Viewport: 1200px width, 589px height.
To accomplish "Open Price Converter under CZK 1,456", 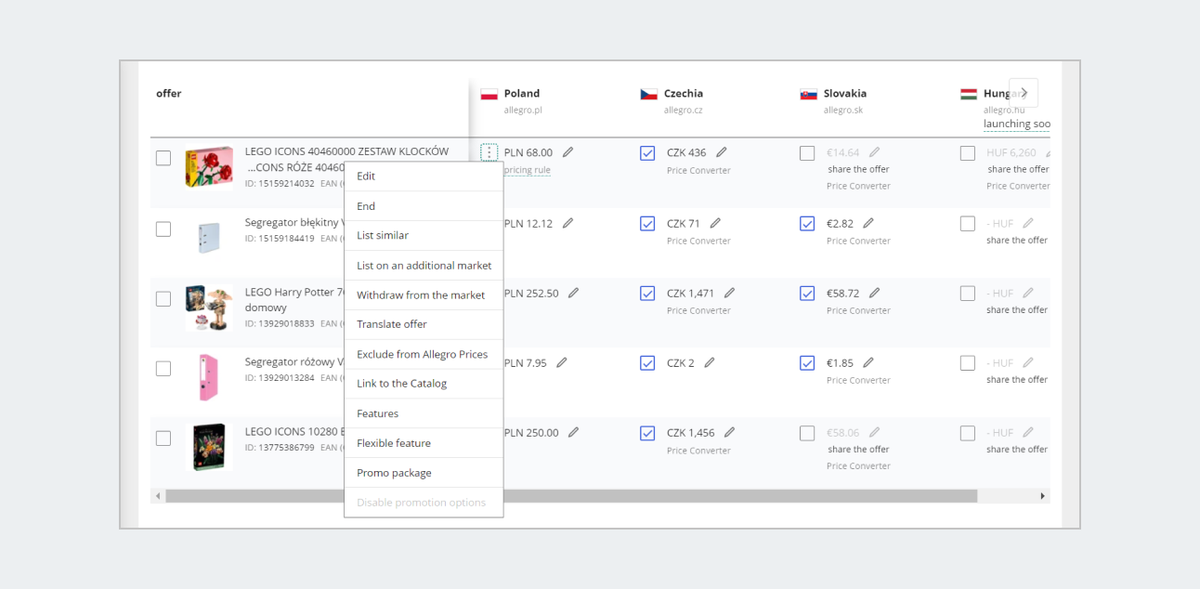I will tap(699, 450).
